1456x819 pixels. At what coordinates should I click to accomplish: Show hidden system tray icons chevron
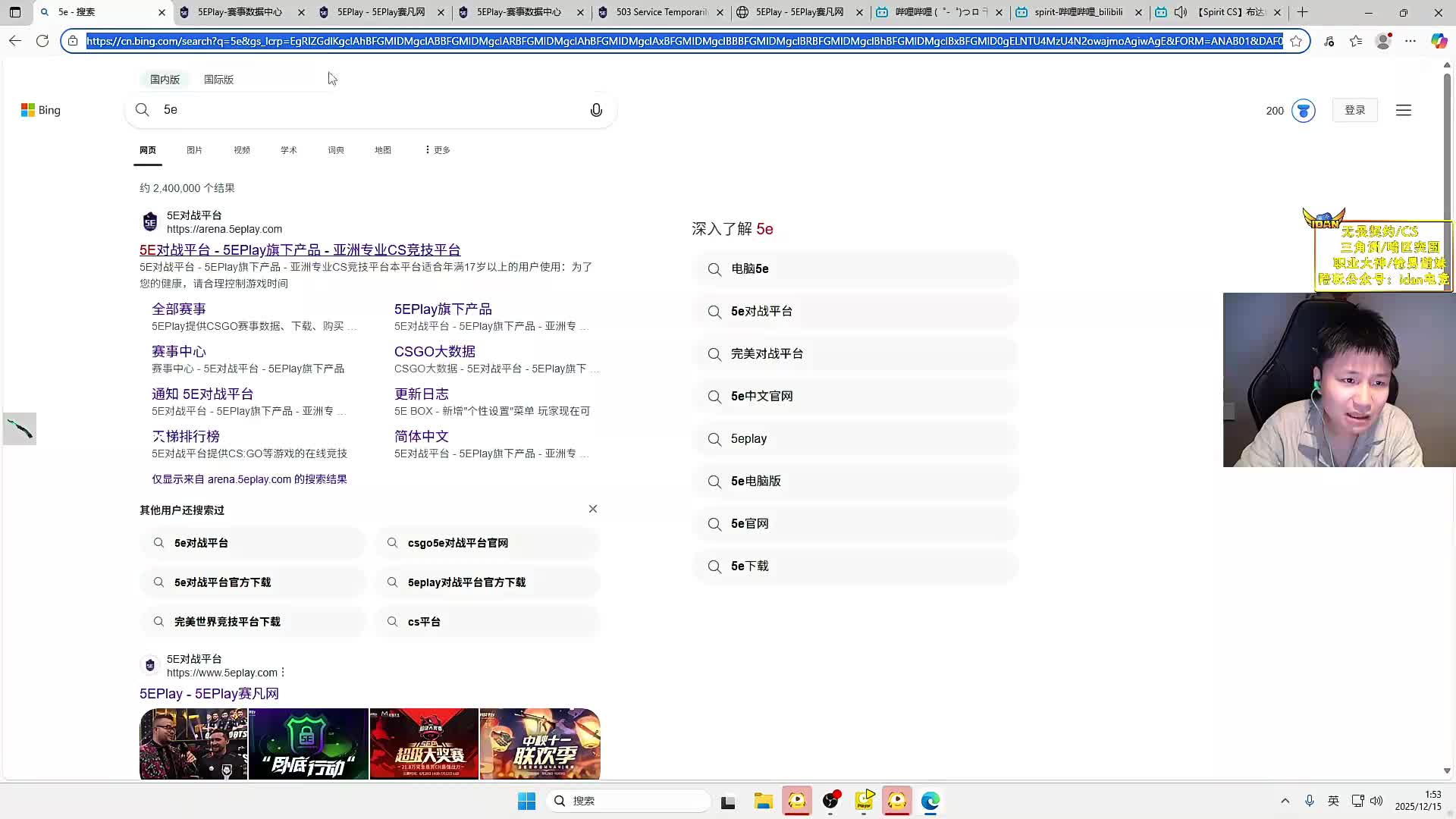[x=1285, y=801]
